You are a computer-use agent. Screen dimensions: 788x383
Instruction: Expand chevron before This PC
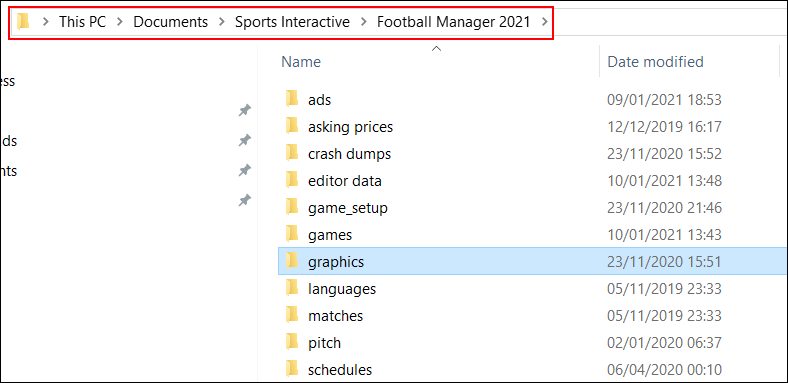(46, 22)
